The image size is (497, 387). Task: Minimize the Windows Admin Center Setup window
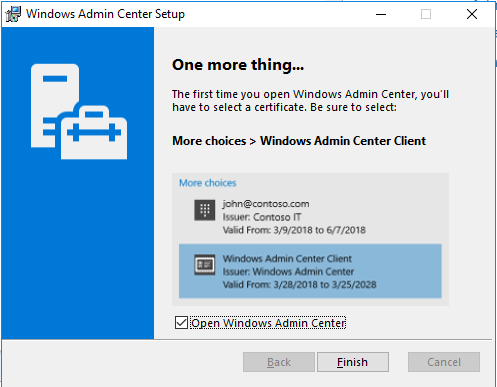click(381, 14)
